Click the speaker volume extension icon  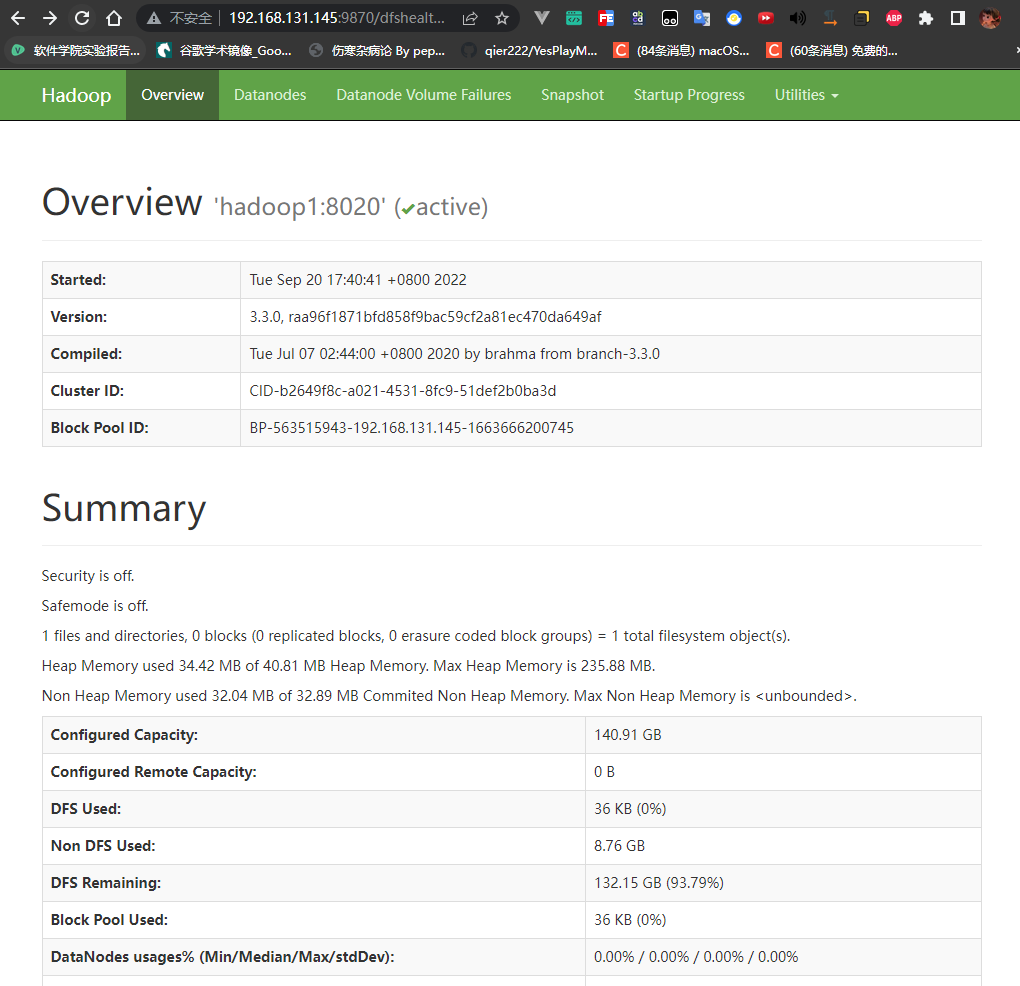click(x=797, y=18)
